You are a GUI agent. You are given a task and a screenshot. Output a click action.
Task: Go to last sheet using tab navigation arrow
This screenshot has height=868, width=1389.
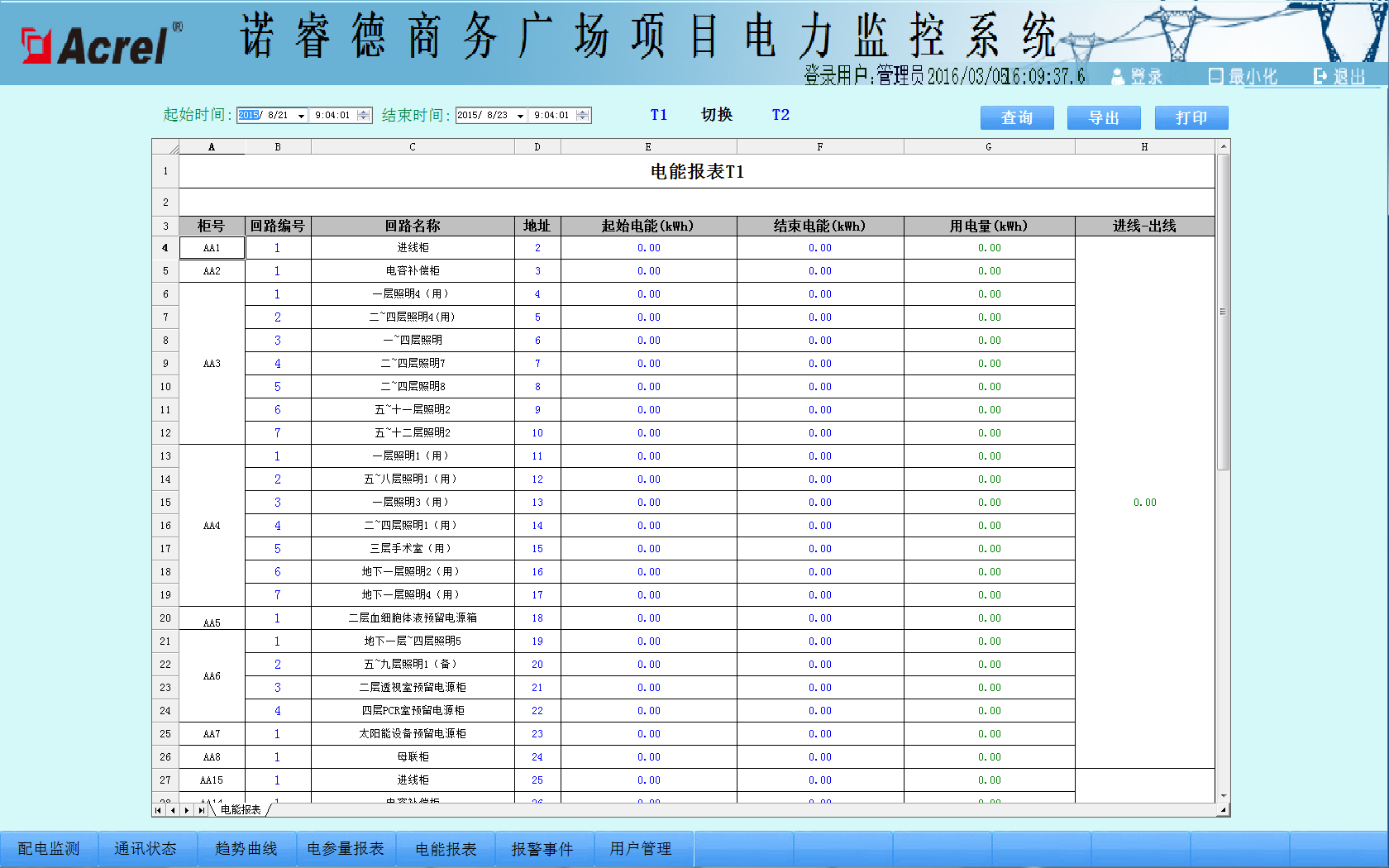[x=201, y=810]
